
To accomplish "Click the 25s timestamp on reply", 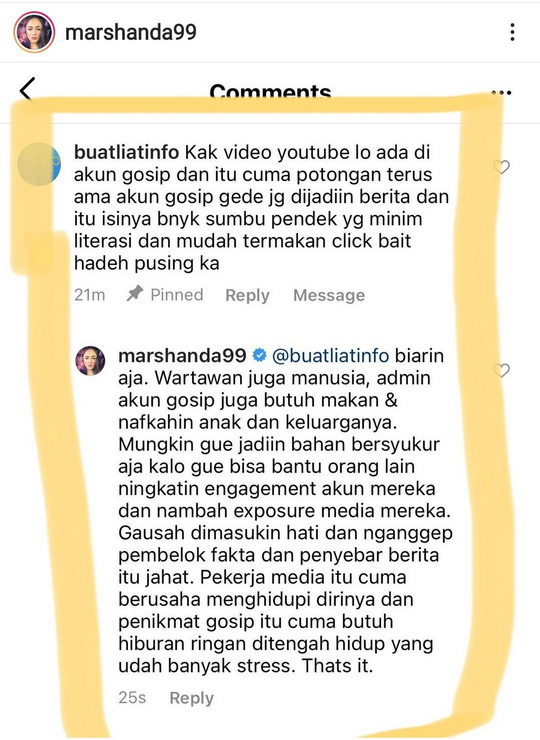I will point(132,698).
